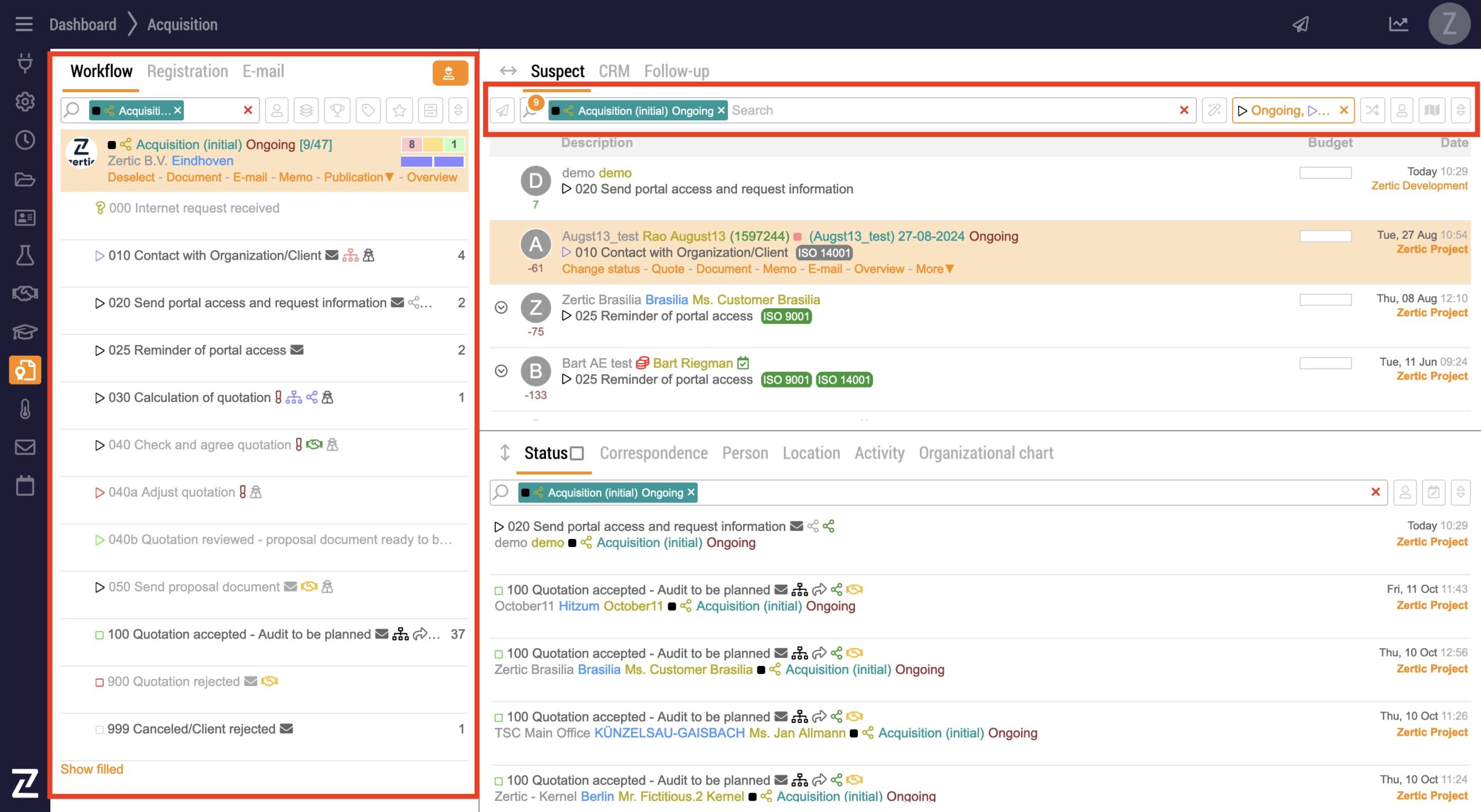Click the paper plane icon in top bar
Viewport: 1481px width, 812px height.
click(1301, 24)
